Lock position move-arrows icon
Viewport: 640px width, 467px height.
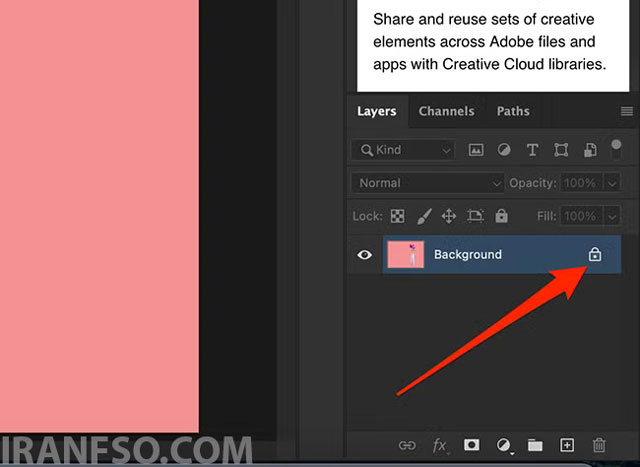[449, 216]
